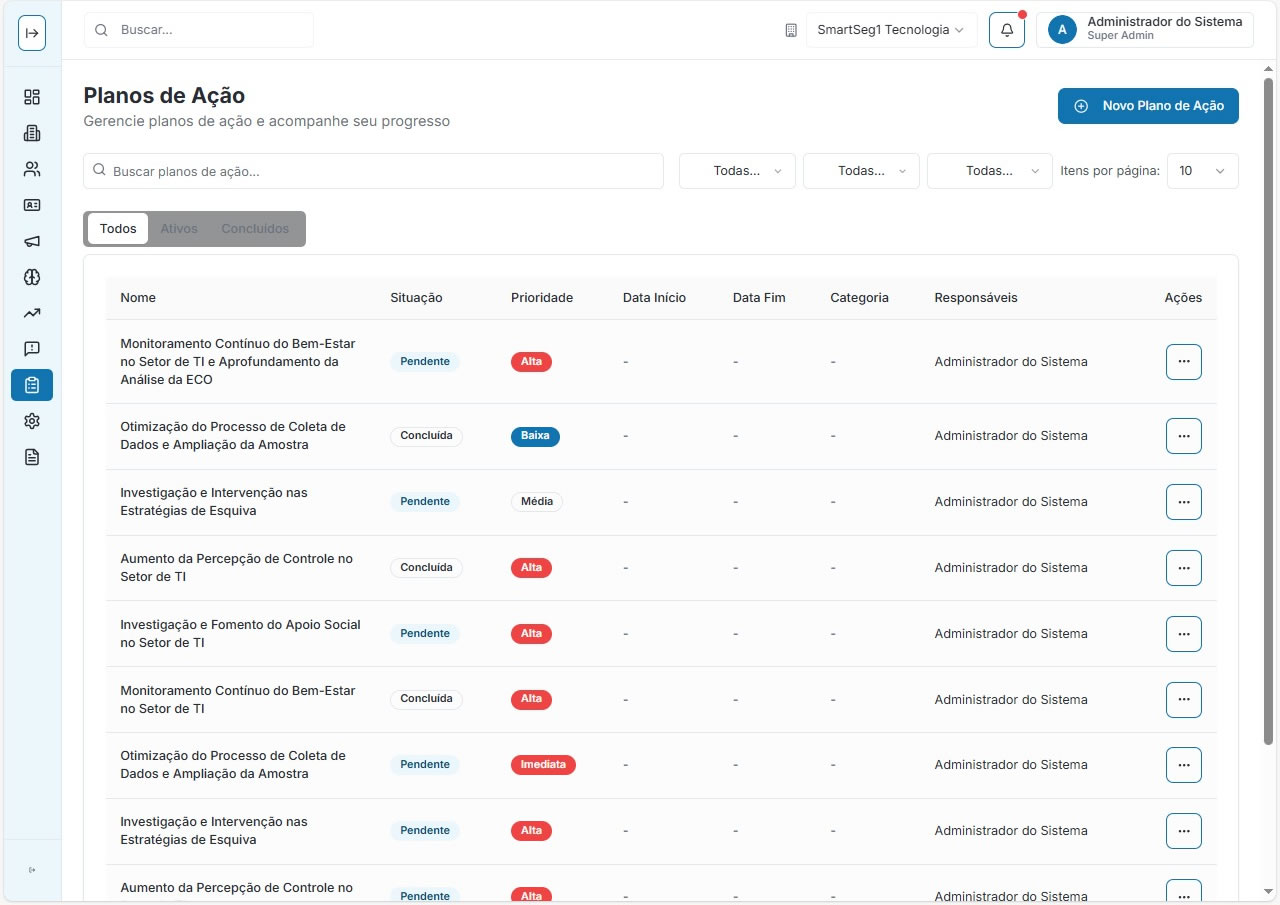The height and width of the screenshot is (905, 1280).
Task: Click the trending chart icon in sidebar
Action: click(32, 313)
